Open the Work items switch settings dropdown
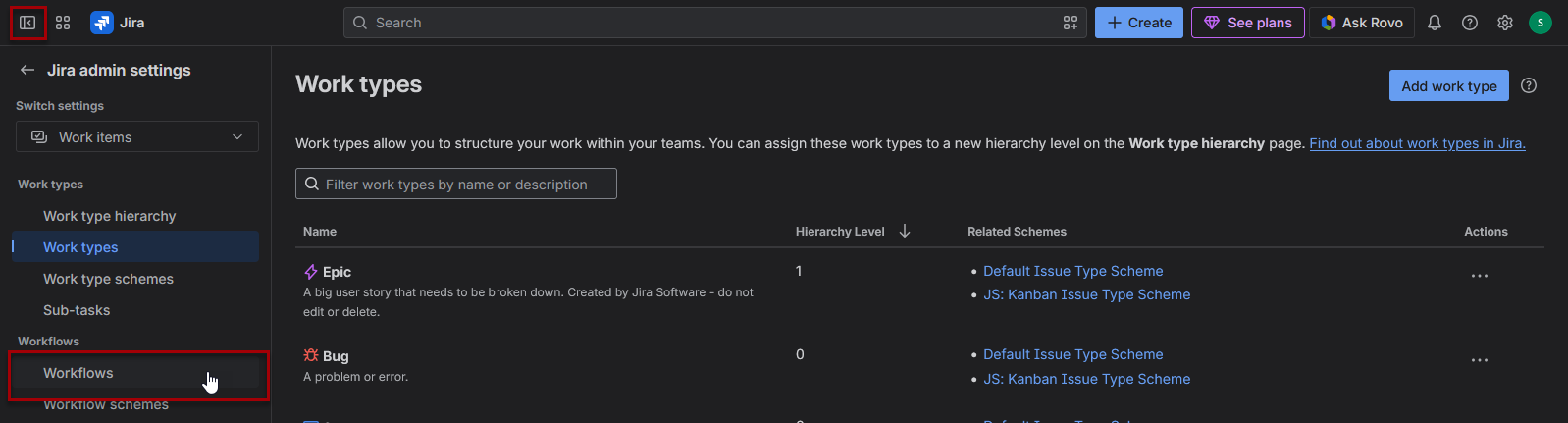Viewport: 1568px width, 423px height. point(137,136)
